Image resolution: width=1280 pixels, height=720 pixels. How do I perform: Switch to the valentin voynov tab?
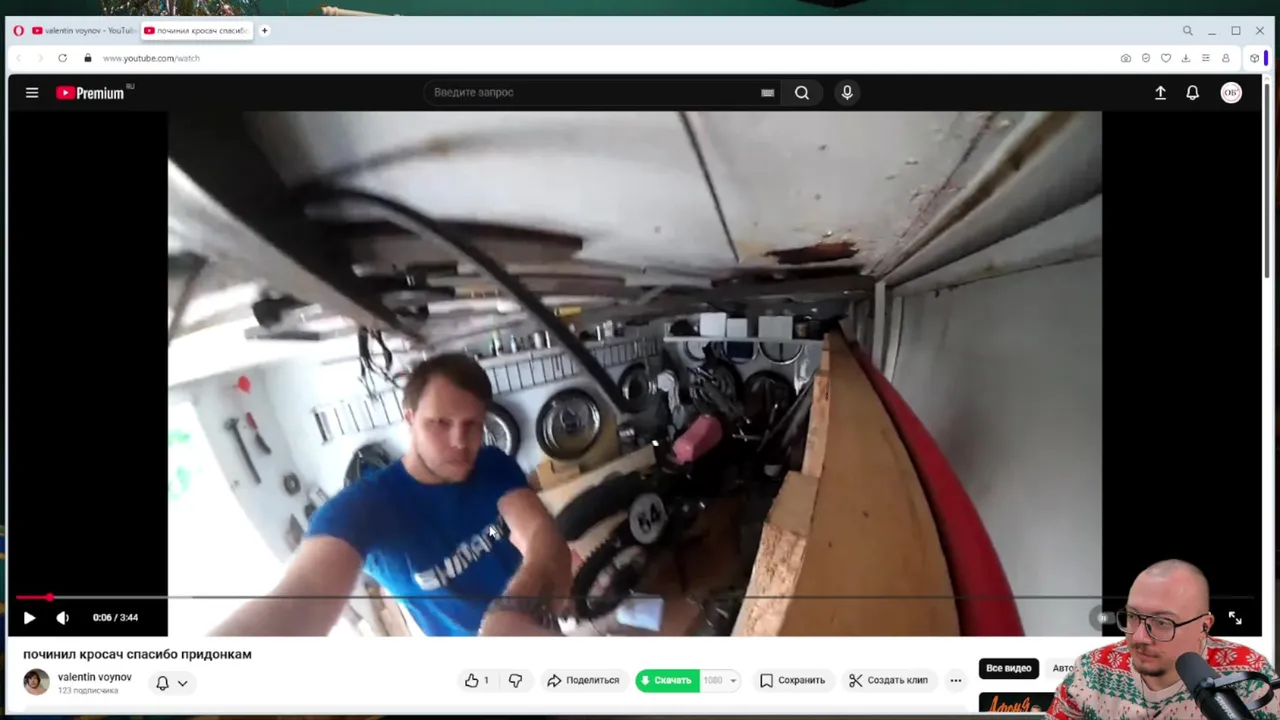83,31
